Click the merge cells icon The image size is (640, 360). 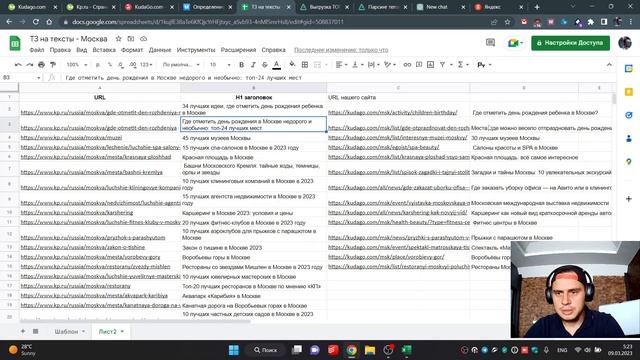coord(317,64)
